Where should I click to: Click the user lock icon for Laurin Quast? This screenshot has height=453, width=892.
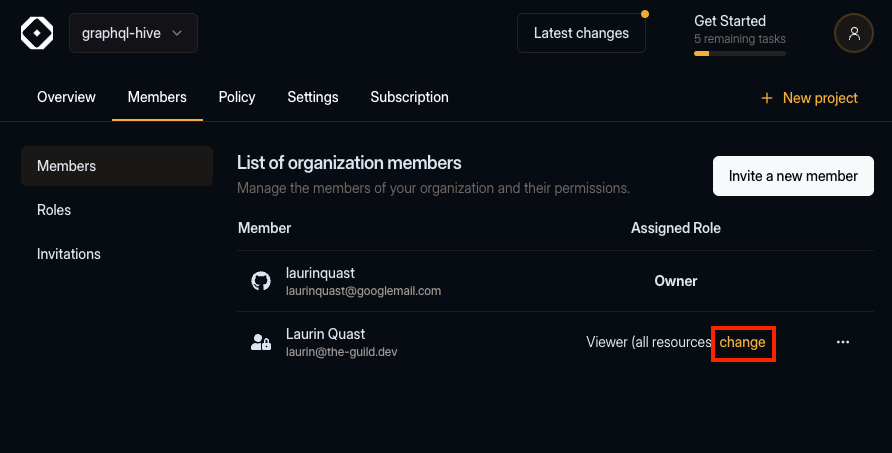click(x=260, y=342)
